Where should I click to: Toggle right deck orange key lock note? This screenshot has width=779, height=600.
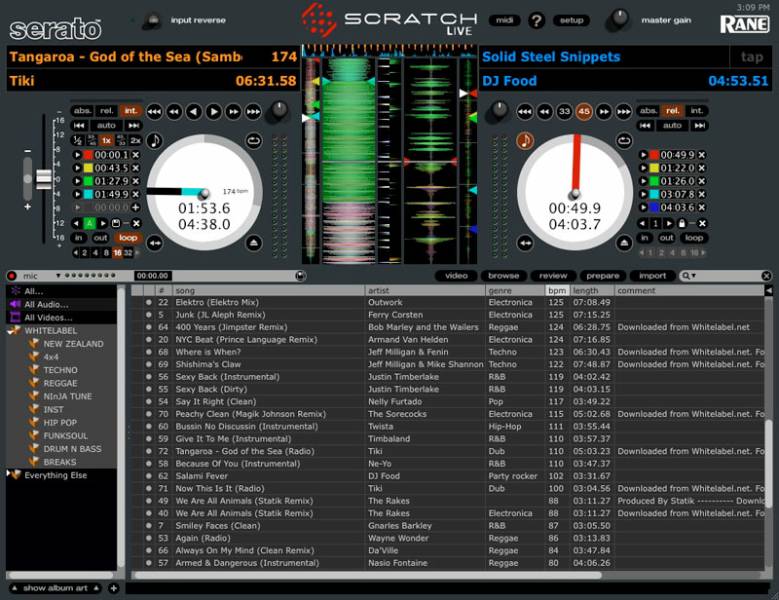[x=525, y=141]
